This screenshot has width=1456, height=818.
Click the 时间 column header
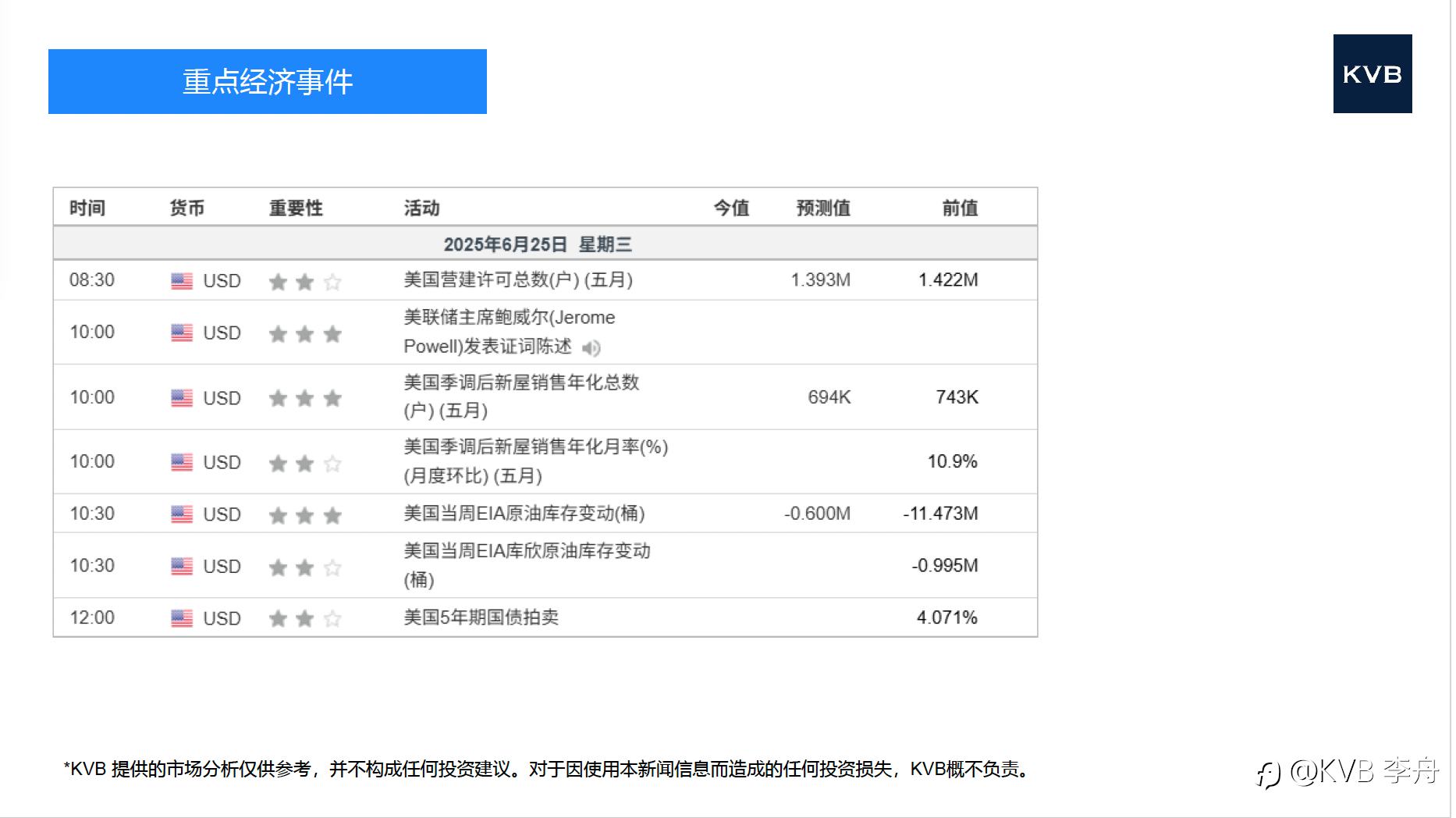pyautogui.click(x=87, y=208)
